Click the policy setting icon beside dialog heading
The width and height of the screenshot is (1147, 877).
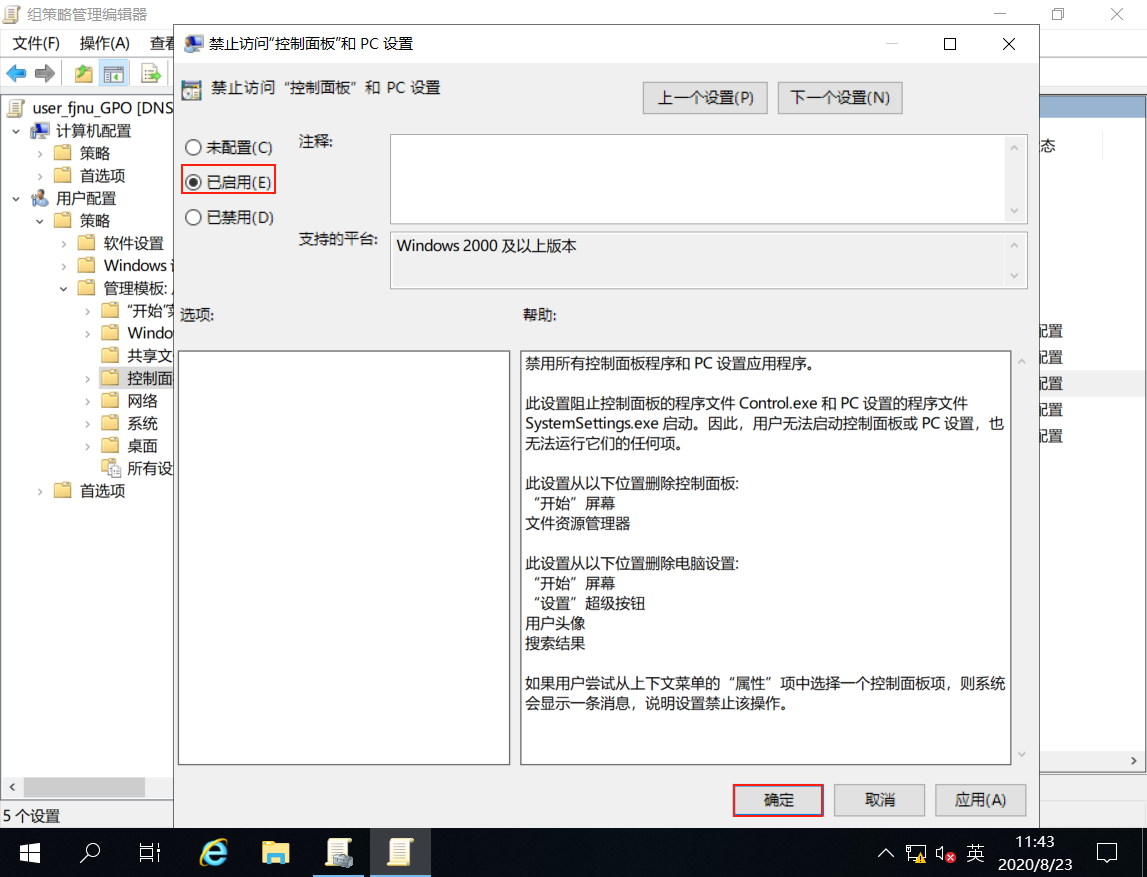coord(192,89)
